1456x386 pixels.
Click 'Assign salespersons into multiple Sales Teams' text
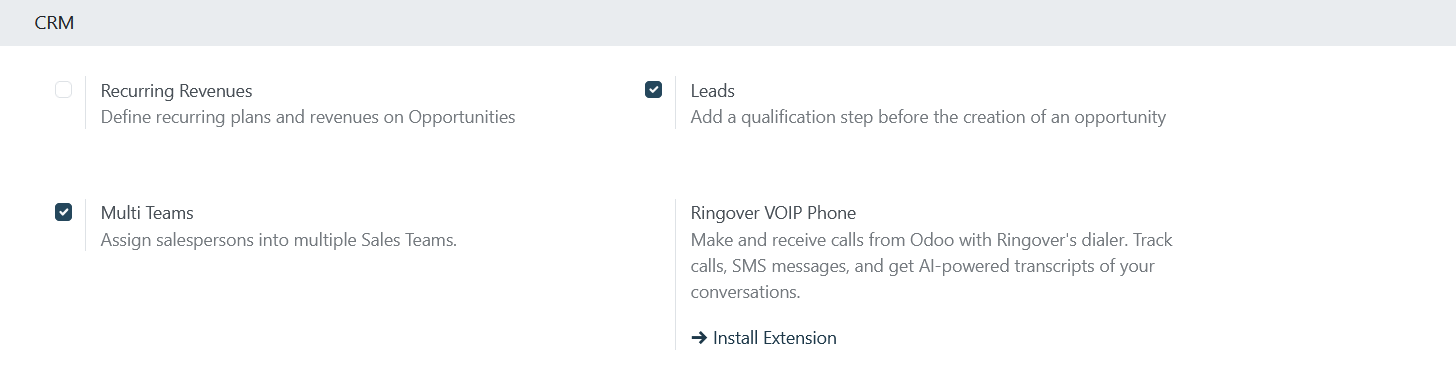[x=279, y=240]
